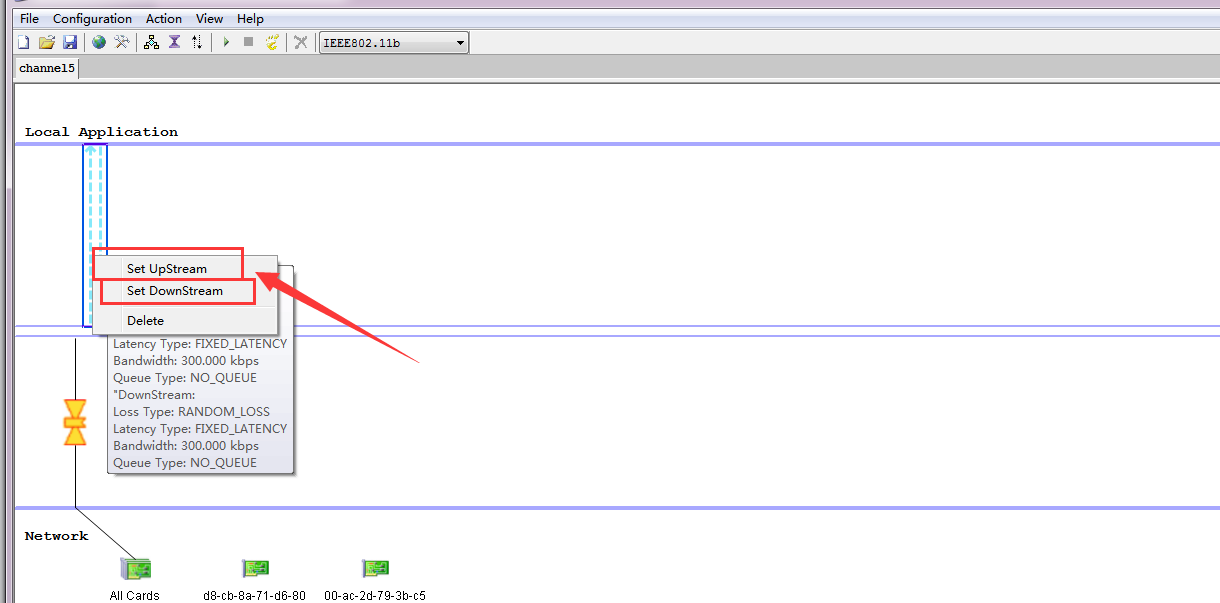Click the yellow footprint toolbar icon
Viewport: 1220px width, 603px height.
pyautogui.click(x=271, y=42)
